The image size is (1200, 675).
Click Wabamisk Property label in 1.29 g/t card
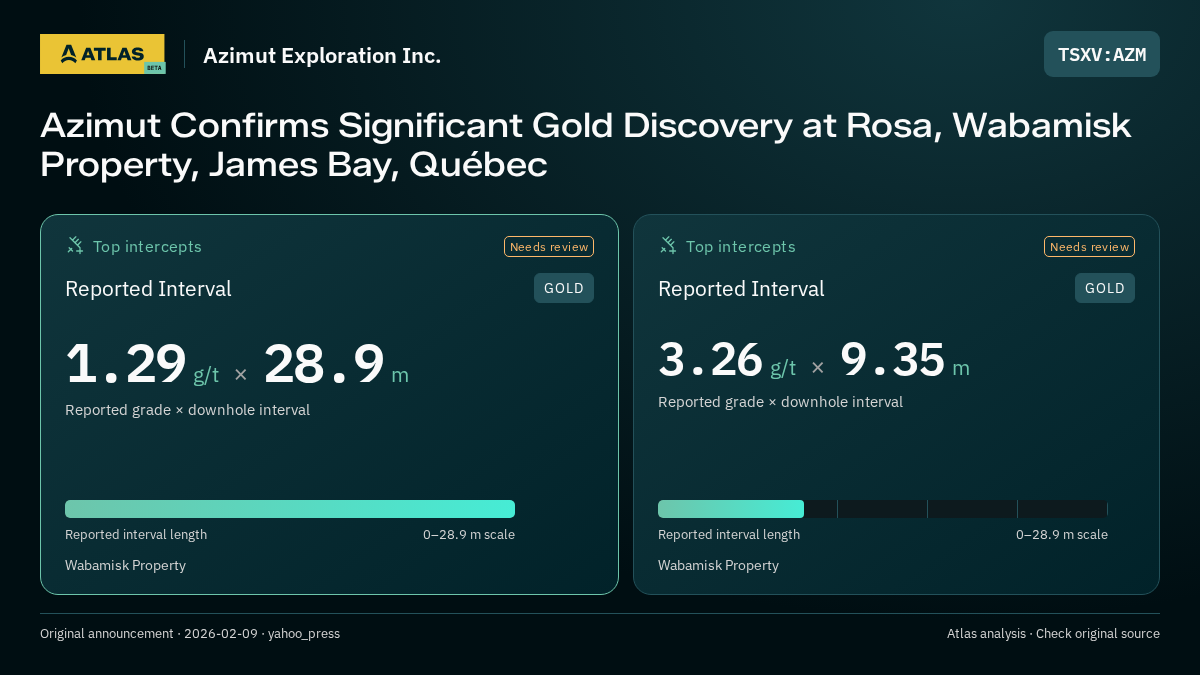[125, 566]
